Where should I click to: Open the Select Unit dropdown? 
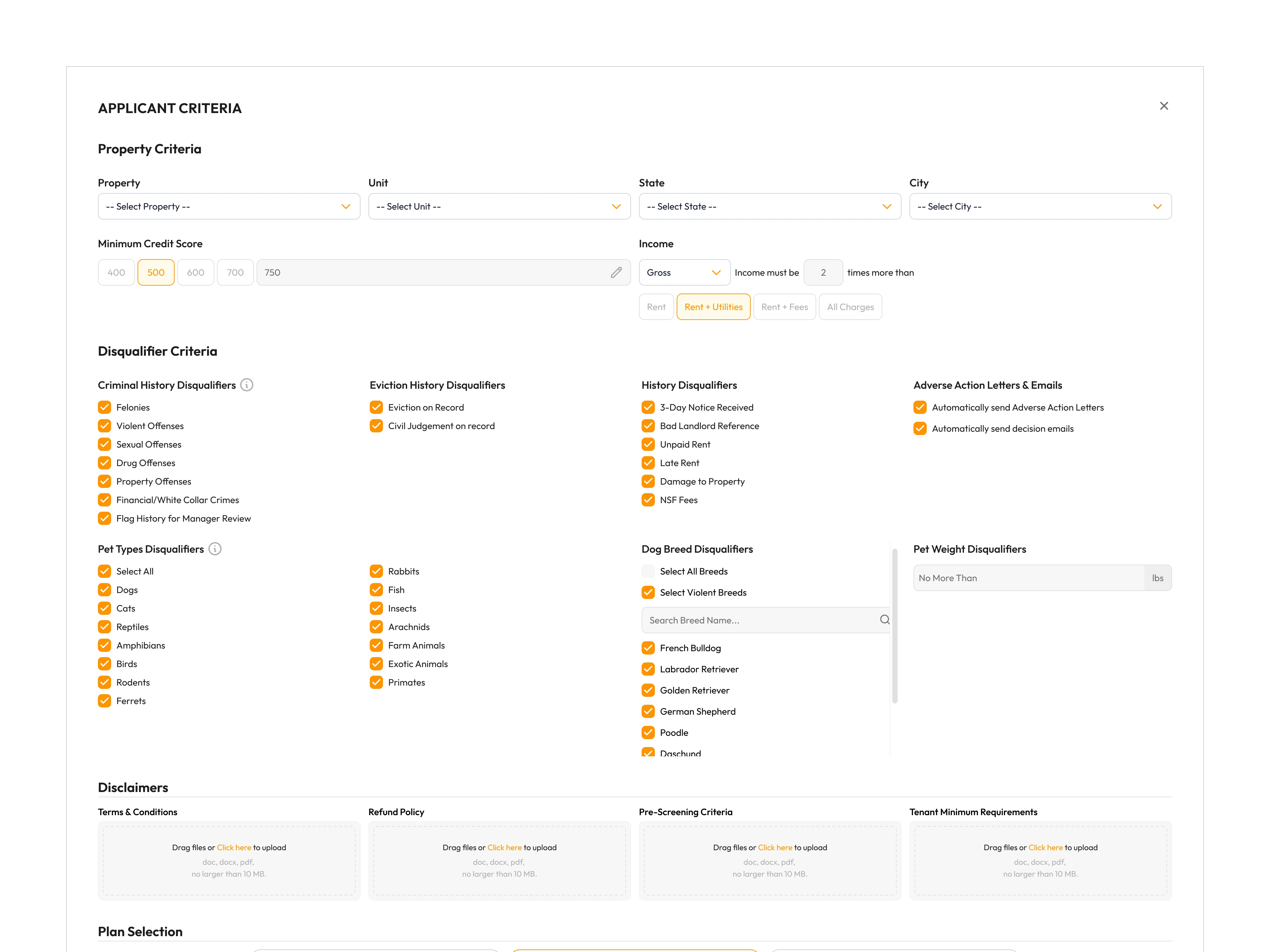click(x=499, y=207)
